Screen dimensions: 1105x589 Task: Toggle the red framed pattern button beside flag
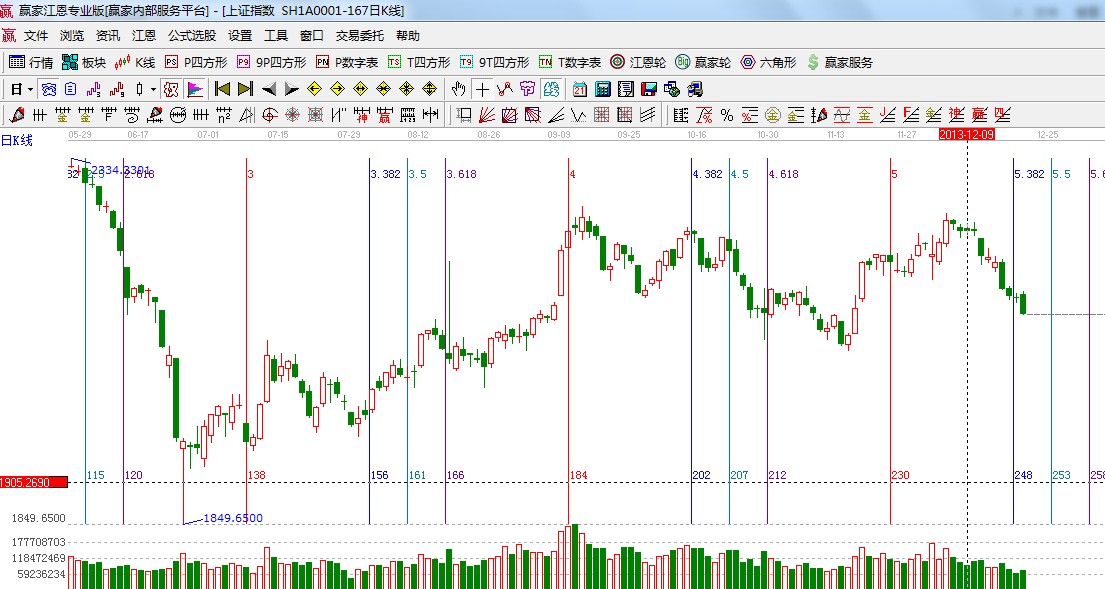171,89
